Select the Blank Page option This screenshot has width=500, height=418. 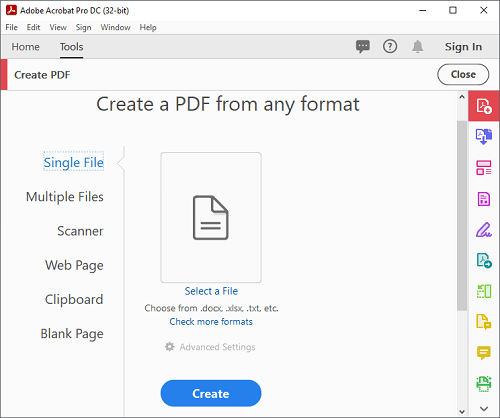(x=72, y=334)
